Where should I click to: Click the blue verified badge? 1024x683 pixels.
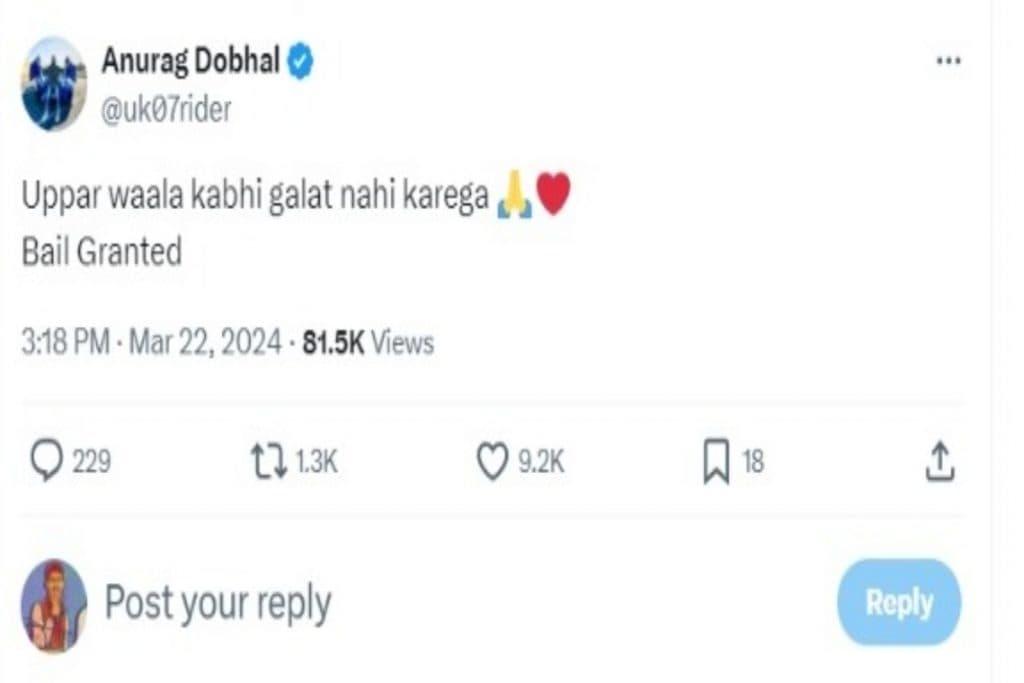(301, 62)
